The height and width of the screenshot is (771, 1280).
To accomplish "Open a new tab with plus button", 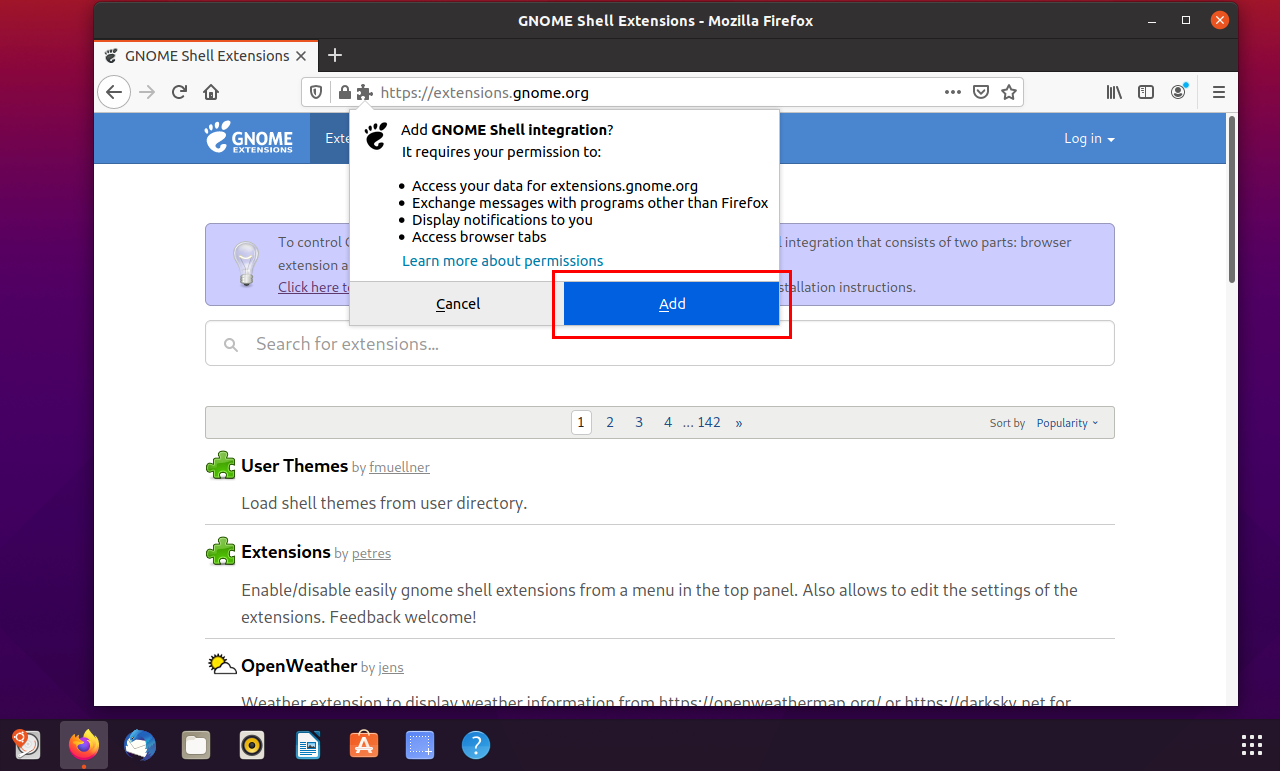I will click(x=335, y=55).
